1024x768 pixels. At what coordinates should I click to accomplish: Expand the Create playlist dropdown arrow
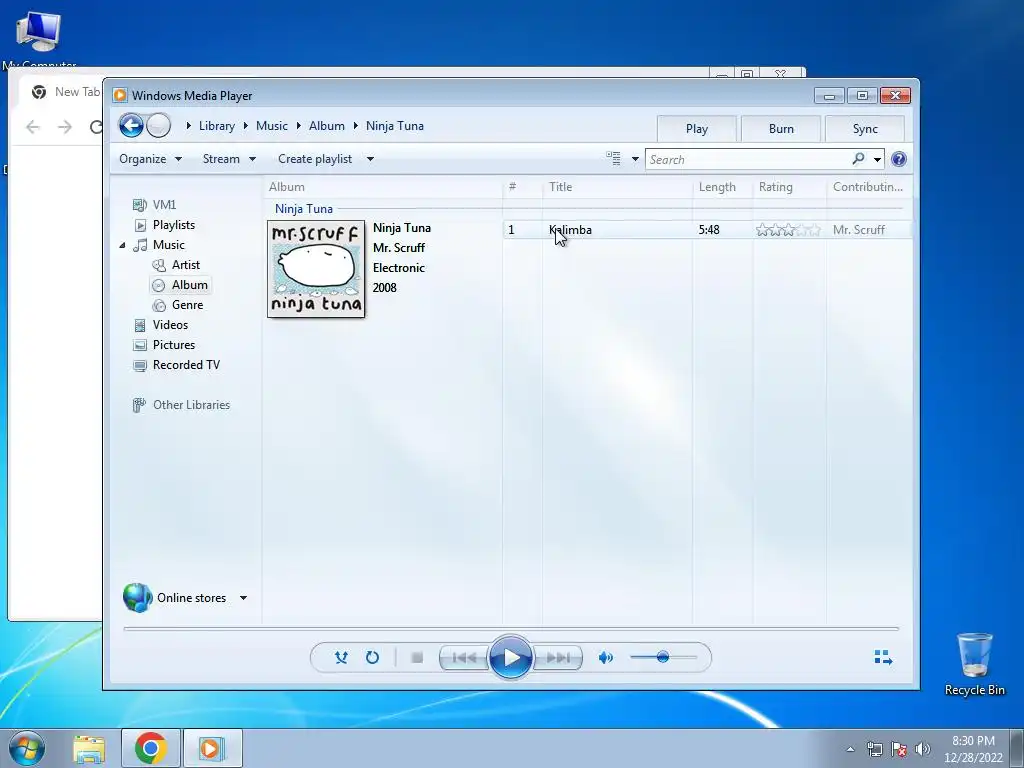click(370, 159)
